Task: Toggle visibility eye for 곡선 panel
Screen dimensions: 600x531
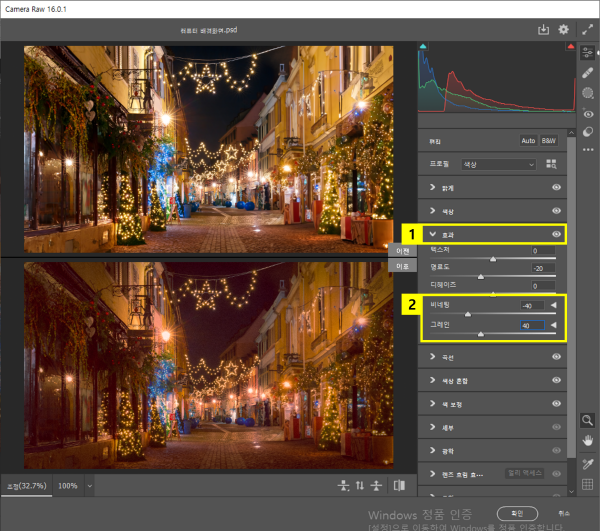Action: [x=556, y=356]
